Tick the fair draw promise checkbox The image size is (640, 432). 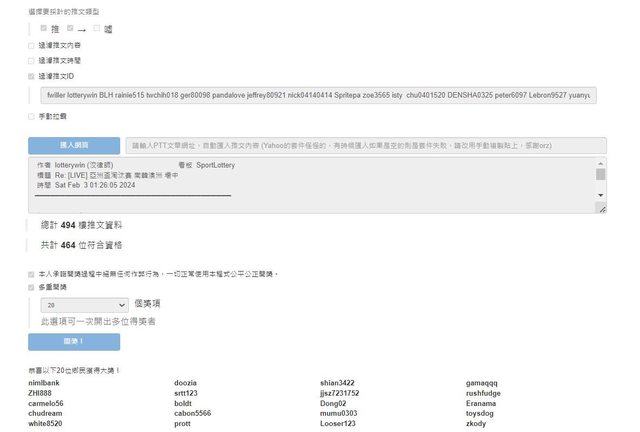[31, 273]
